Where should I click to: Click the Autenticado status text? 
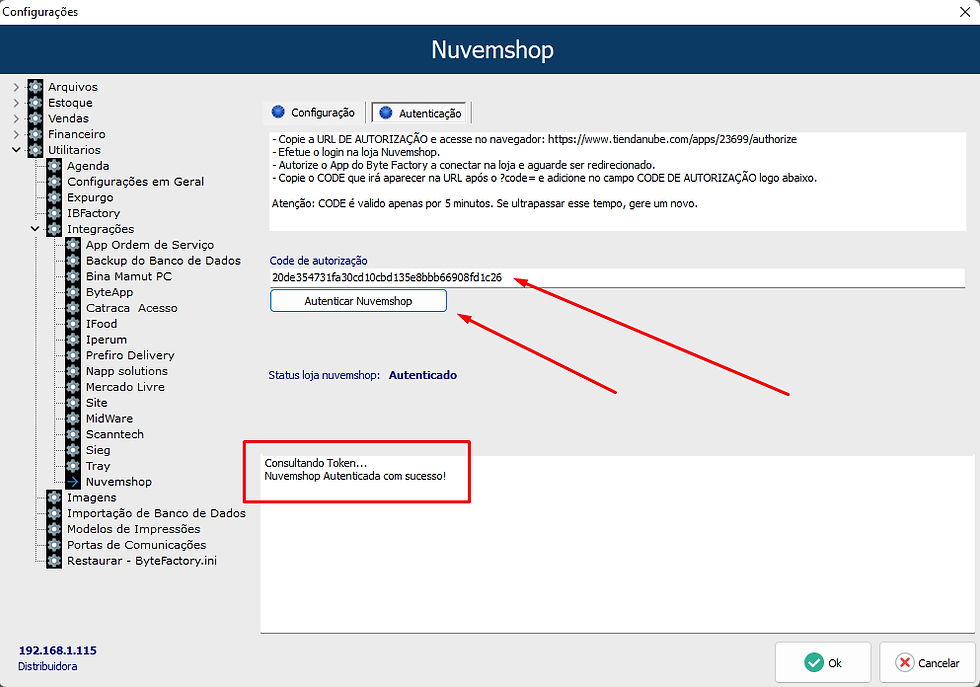click(422, 375)
